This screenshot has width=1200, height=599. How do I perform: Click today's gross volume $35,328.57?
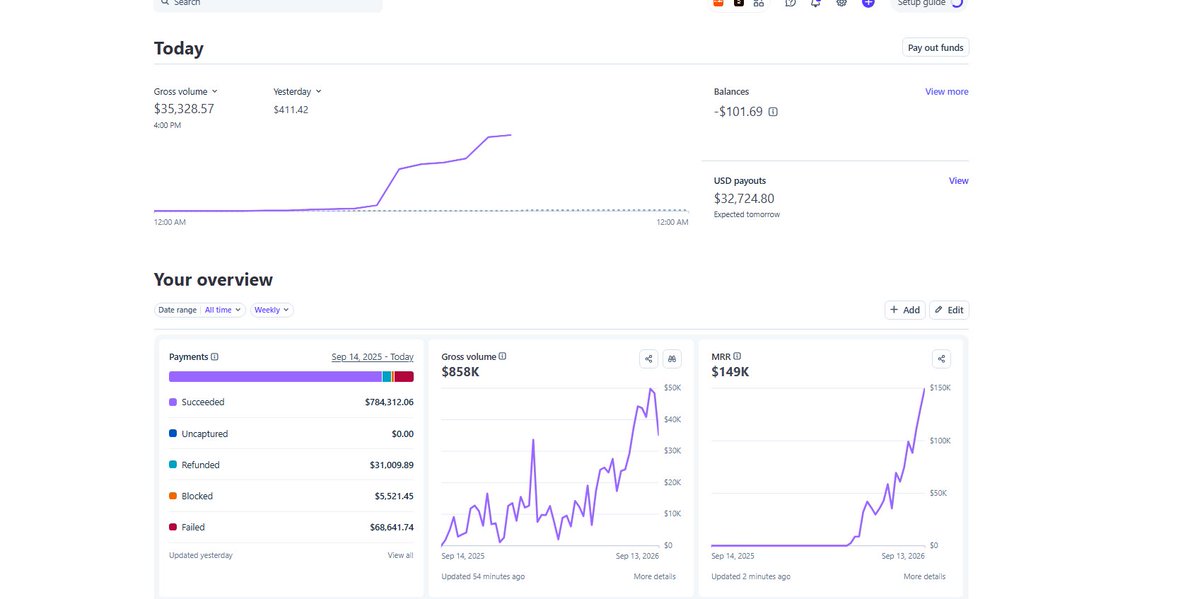coord(184,109)
